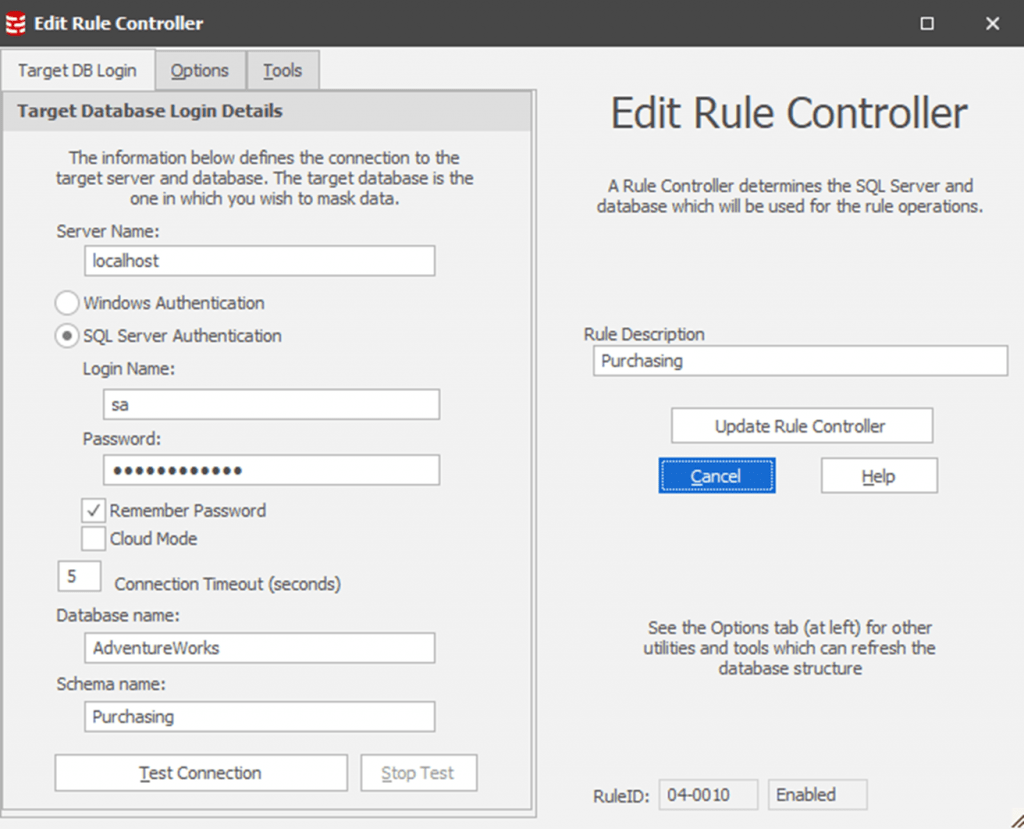This screenshot has width=1024, height=829.
Task: Edit the Connection Timeout value
Action: pyautogui.click(x=79, y=575)
